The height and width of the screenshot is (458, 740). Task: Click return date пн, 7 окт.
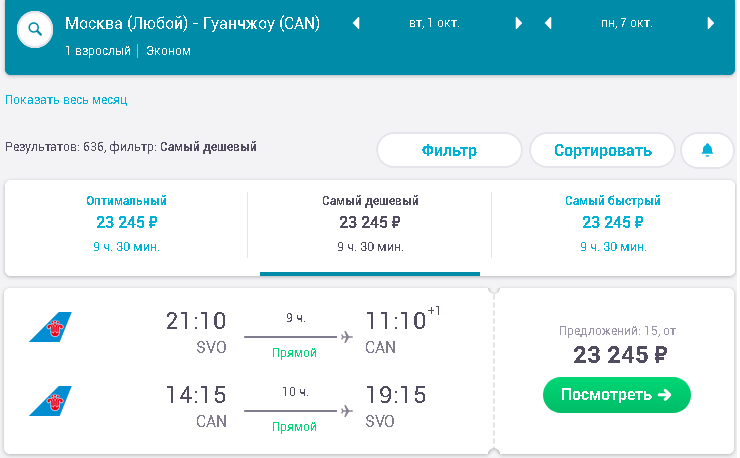[x=627, y=23]
